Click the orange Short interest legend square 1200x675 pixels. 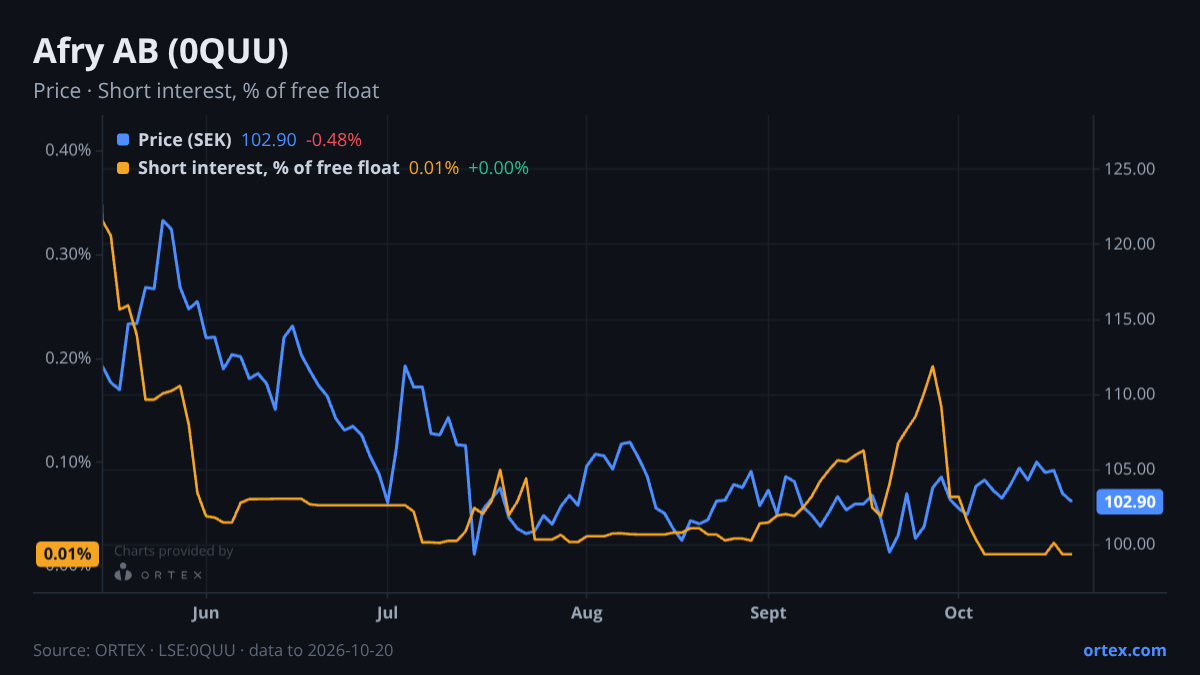(123, 168)
